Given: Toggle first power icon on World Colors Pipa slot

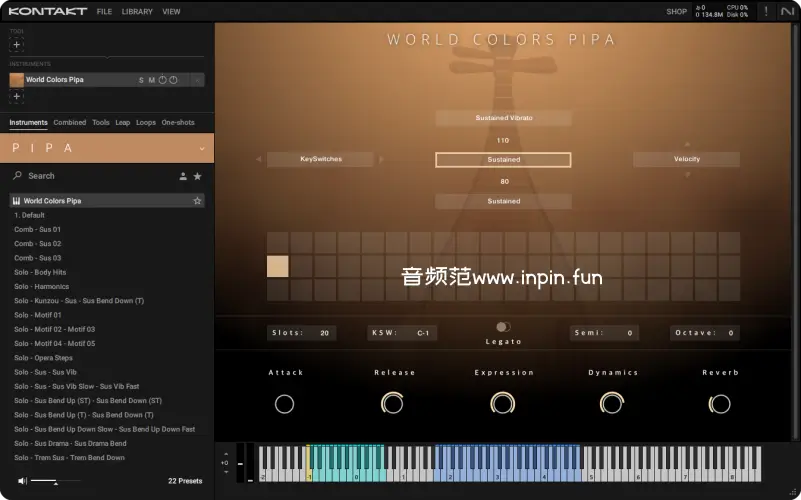Looking at the screenshot, I should pos(162,80).
